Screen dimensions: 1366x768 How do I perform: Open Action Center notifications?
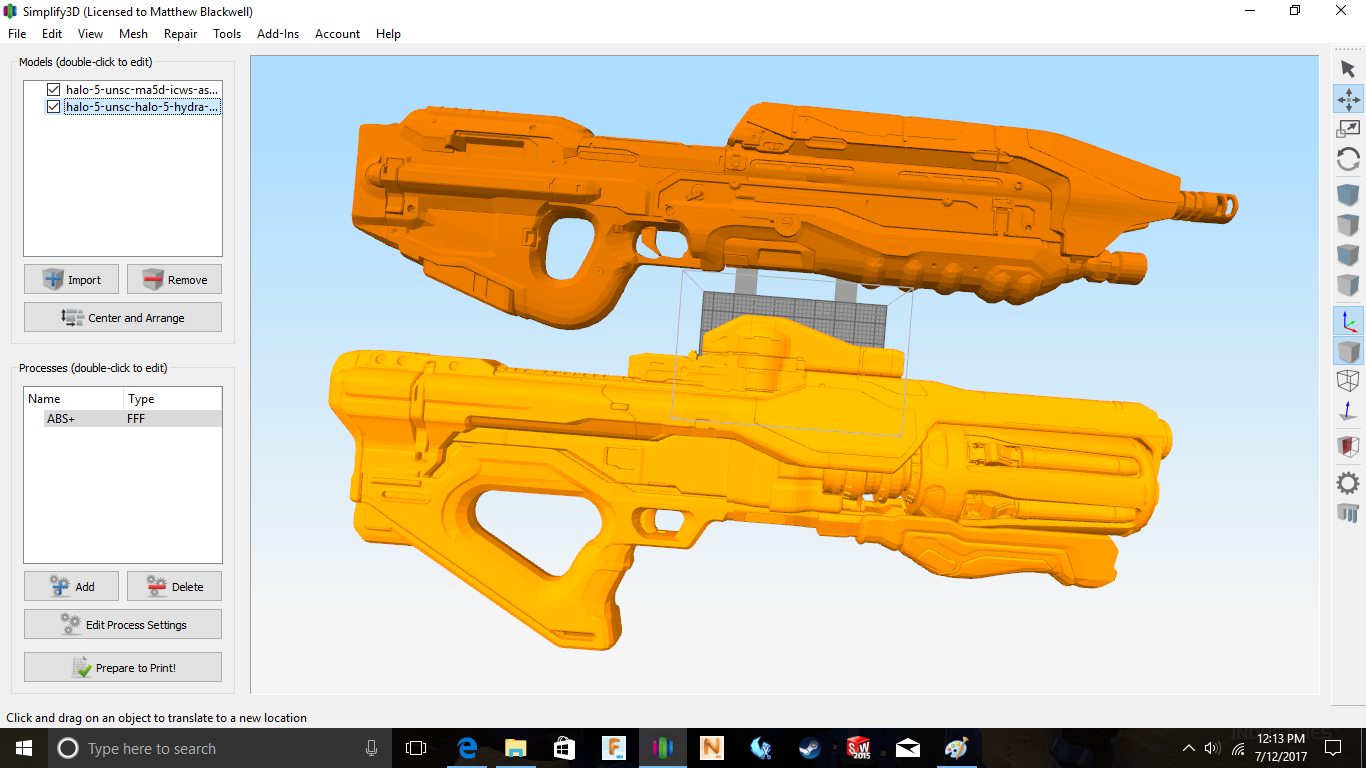1333,748
